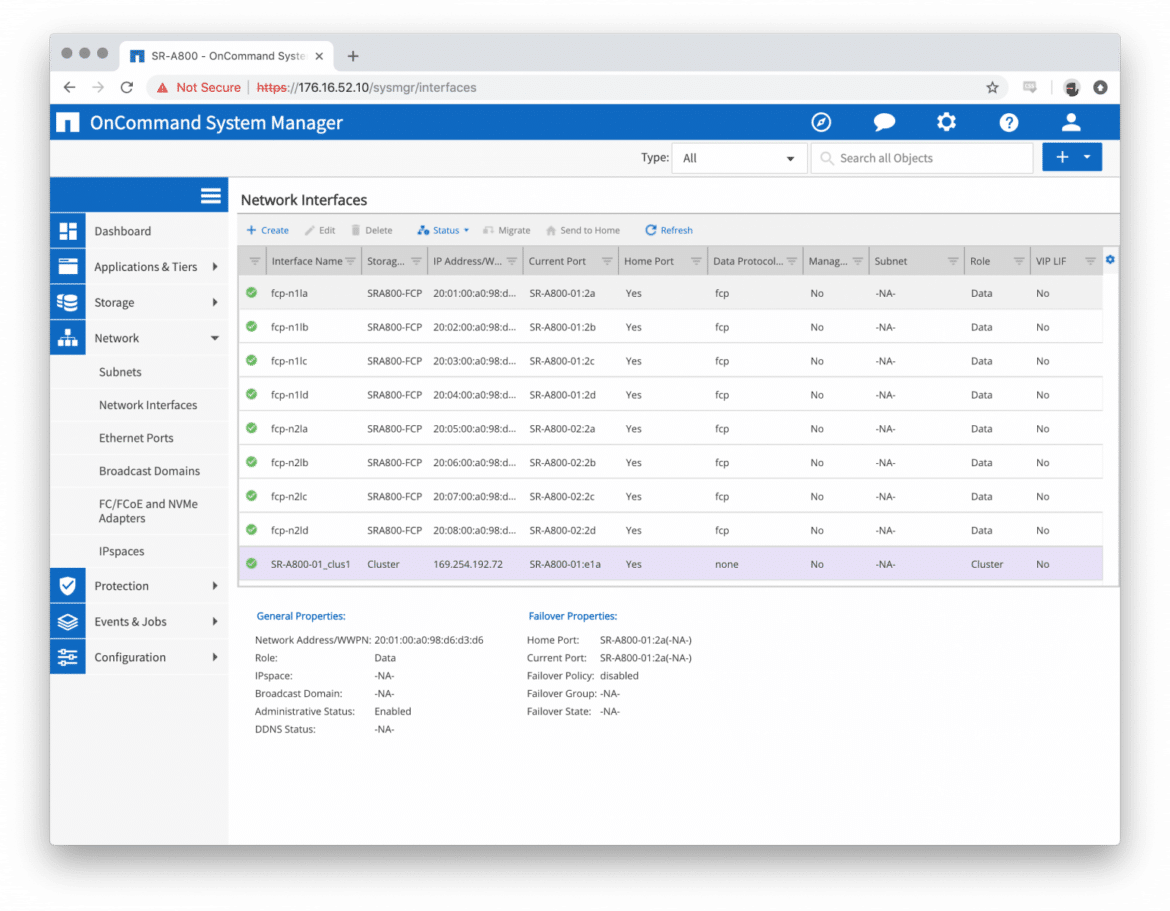Reload the page in browser

point(127,87)
